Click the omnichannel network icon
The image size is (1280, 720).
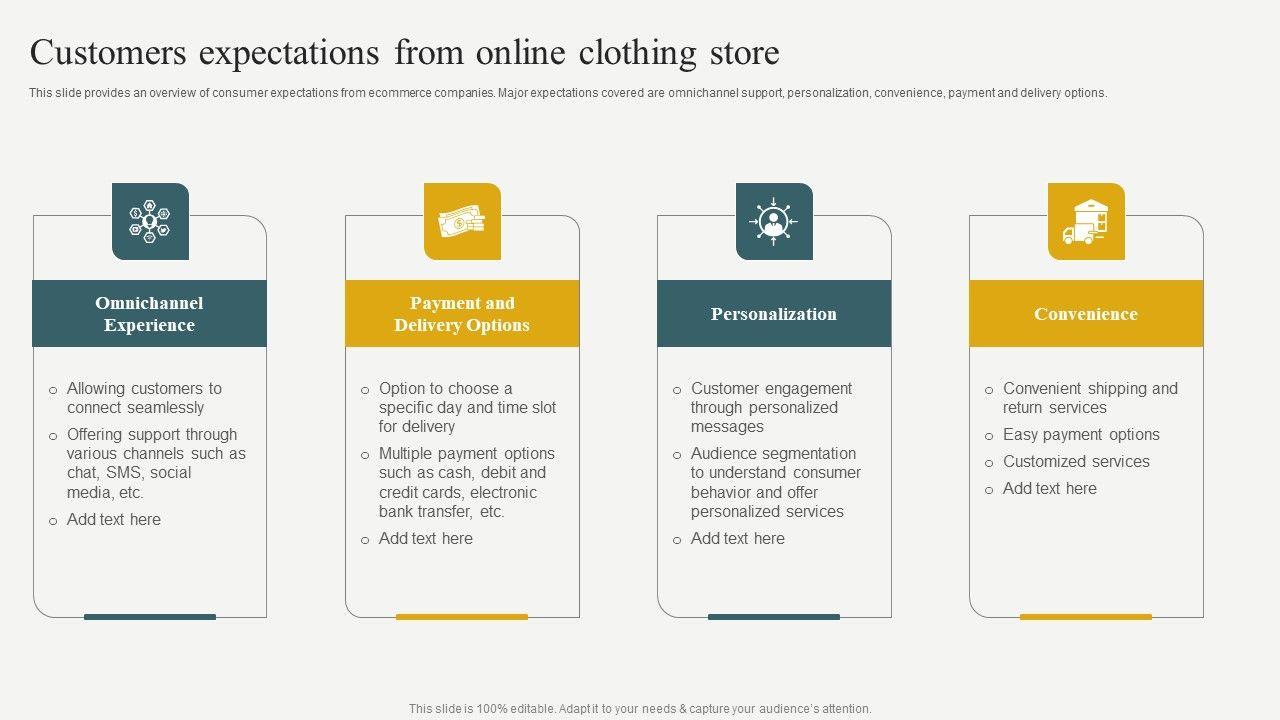click(150, 221)
